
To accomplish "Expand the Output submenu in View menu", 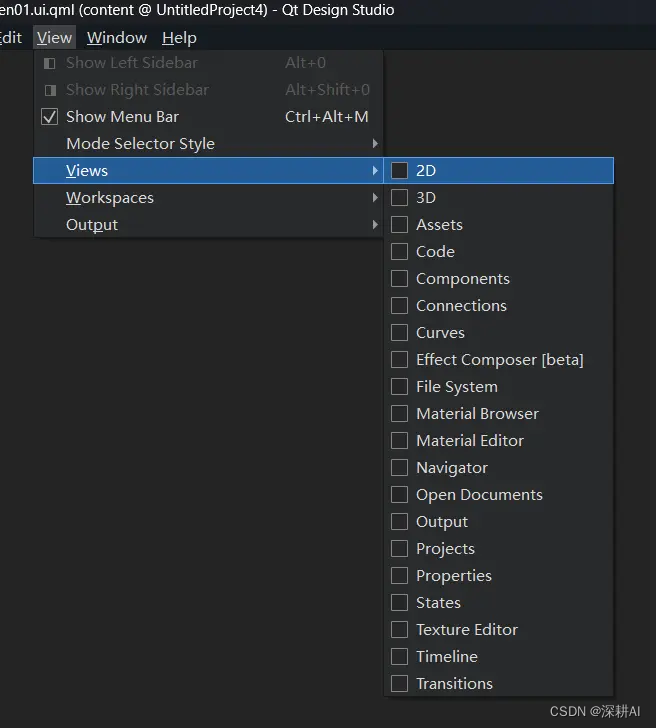I will point(208,224).
